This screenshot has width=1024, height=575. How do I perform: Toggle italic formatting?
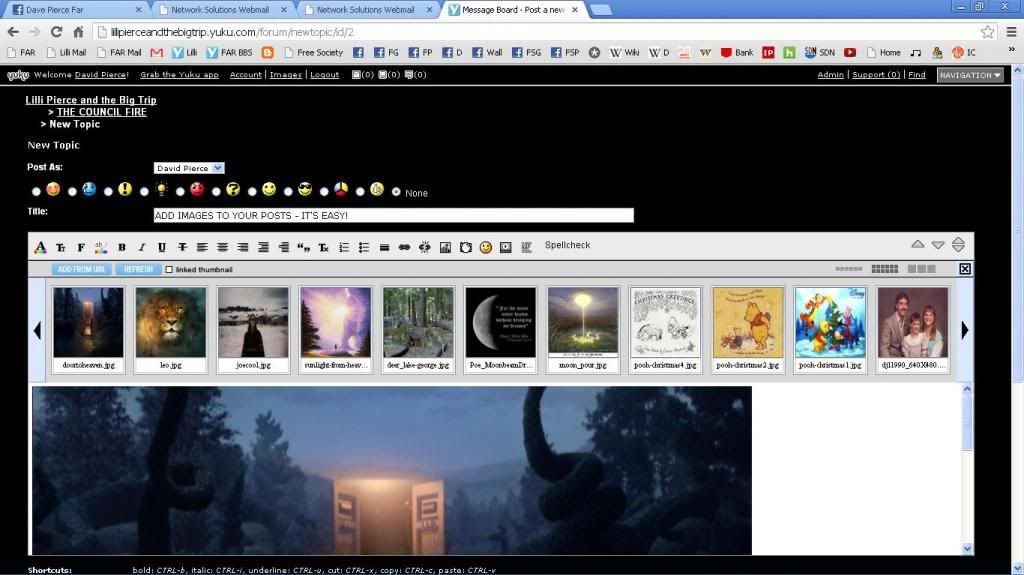142,247
